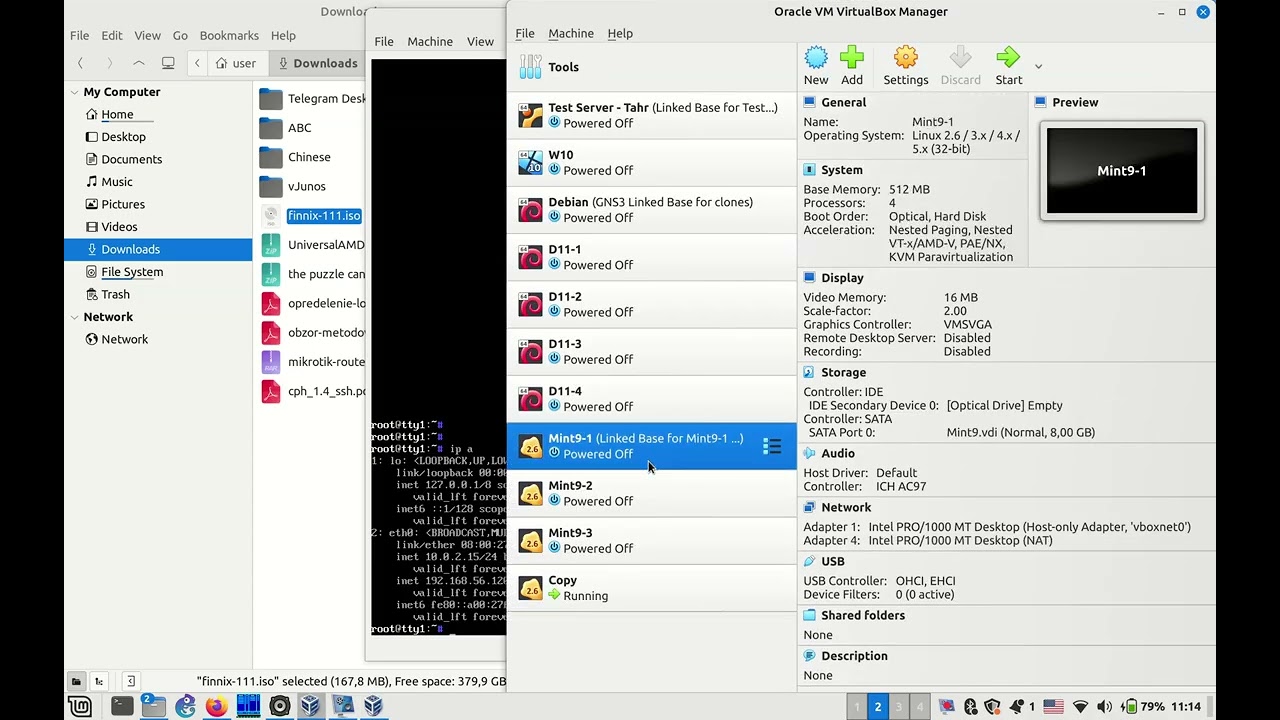Open the file manager Bookmarks menu
This screenshot has width=1280, height=720.
(229, 35)
